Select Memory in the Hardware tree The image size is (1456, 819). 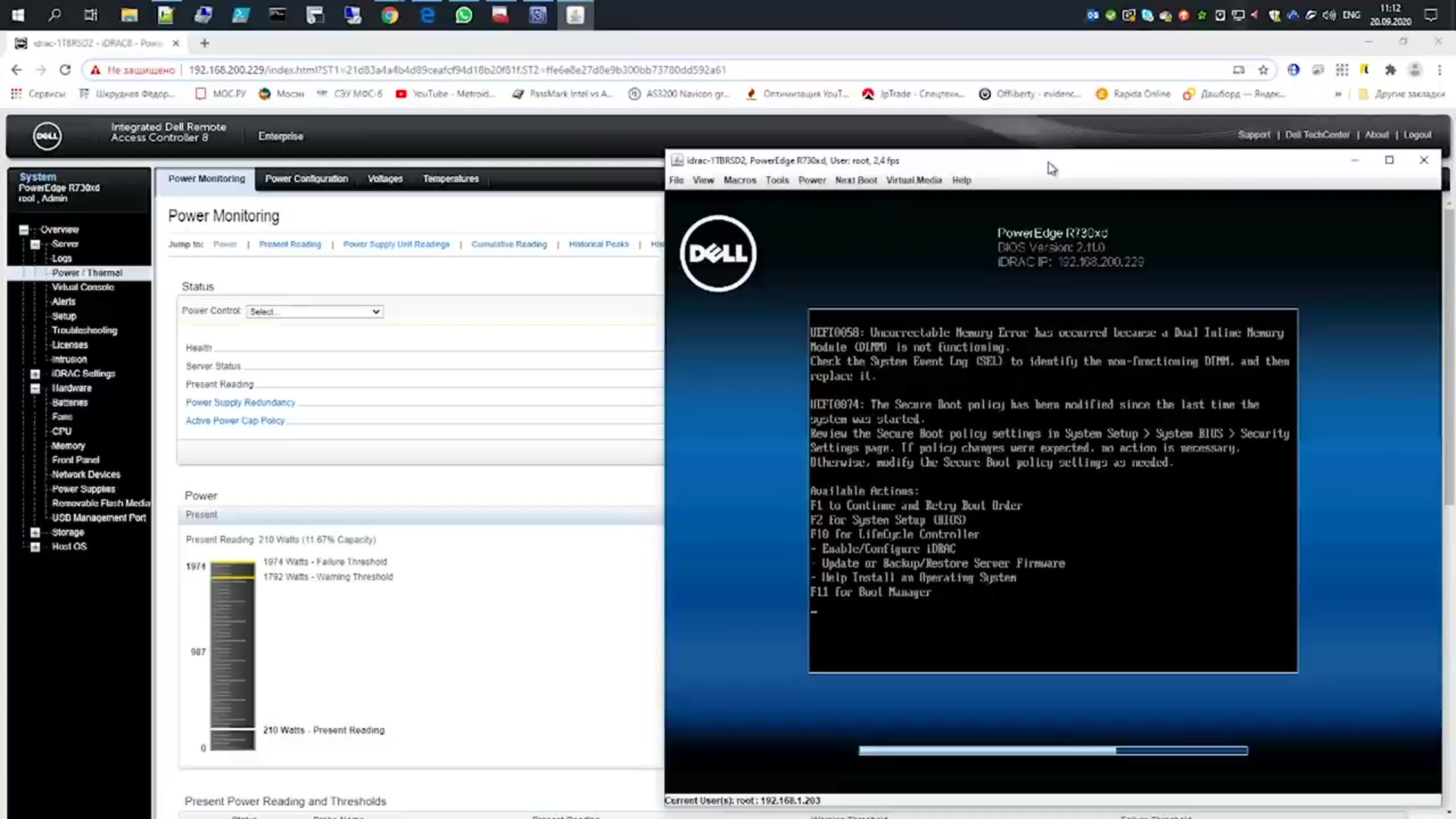pos(68,445)
